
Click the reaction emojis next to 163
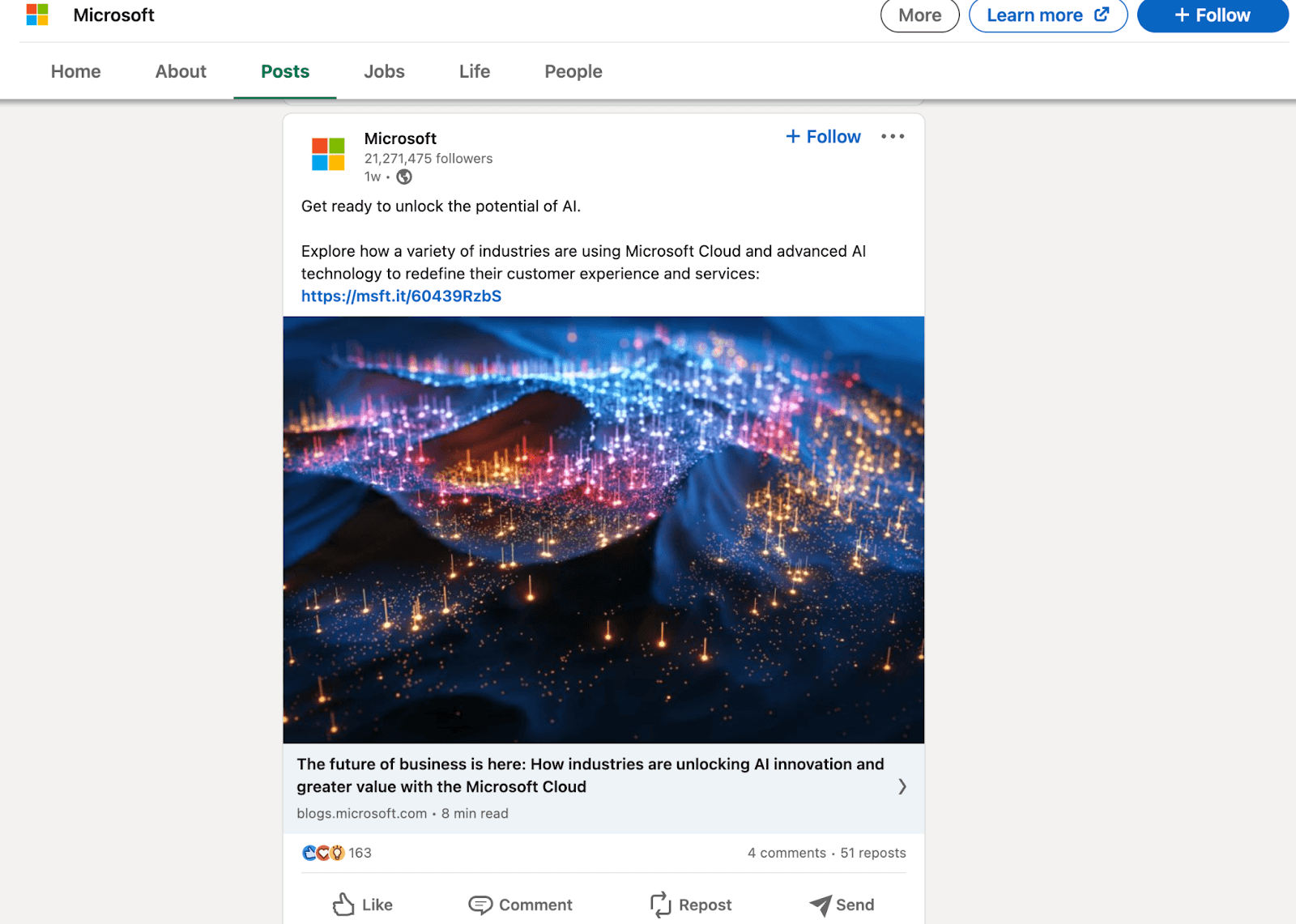(x=323, y=853)
